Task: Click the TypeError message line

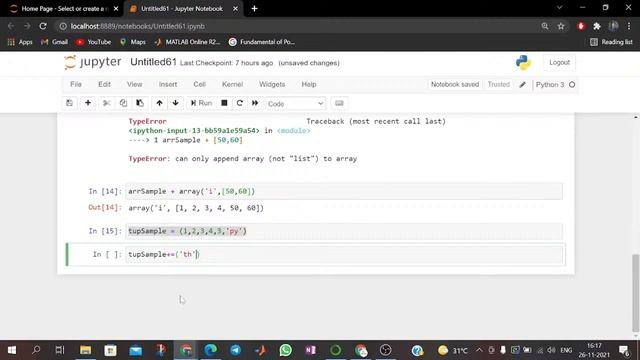Action: 242,159
